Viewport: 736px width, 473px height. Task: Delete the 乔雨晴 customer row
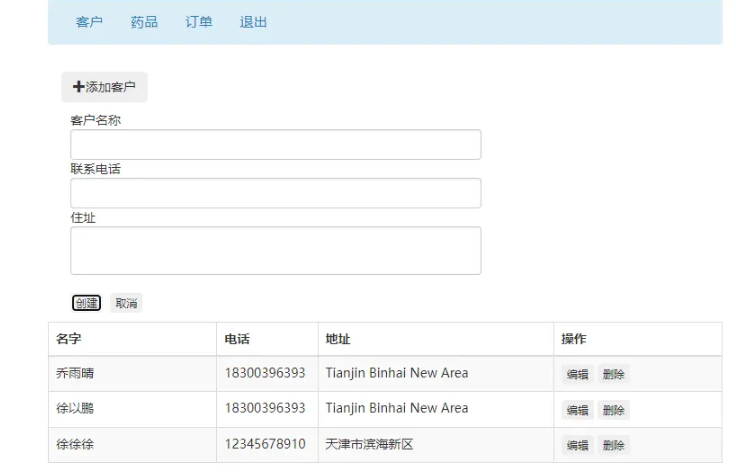click(613, 374)
